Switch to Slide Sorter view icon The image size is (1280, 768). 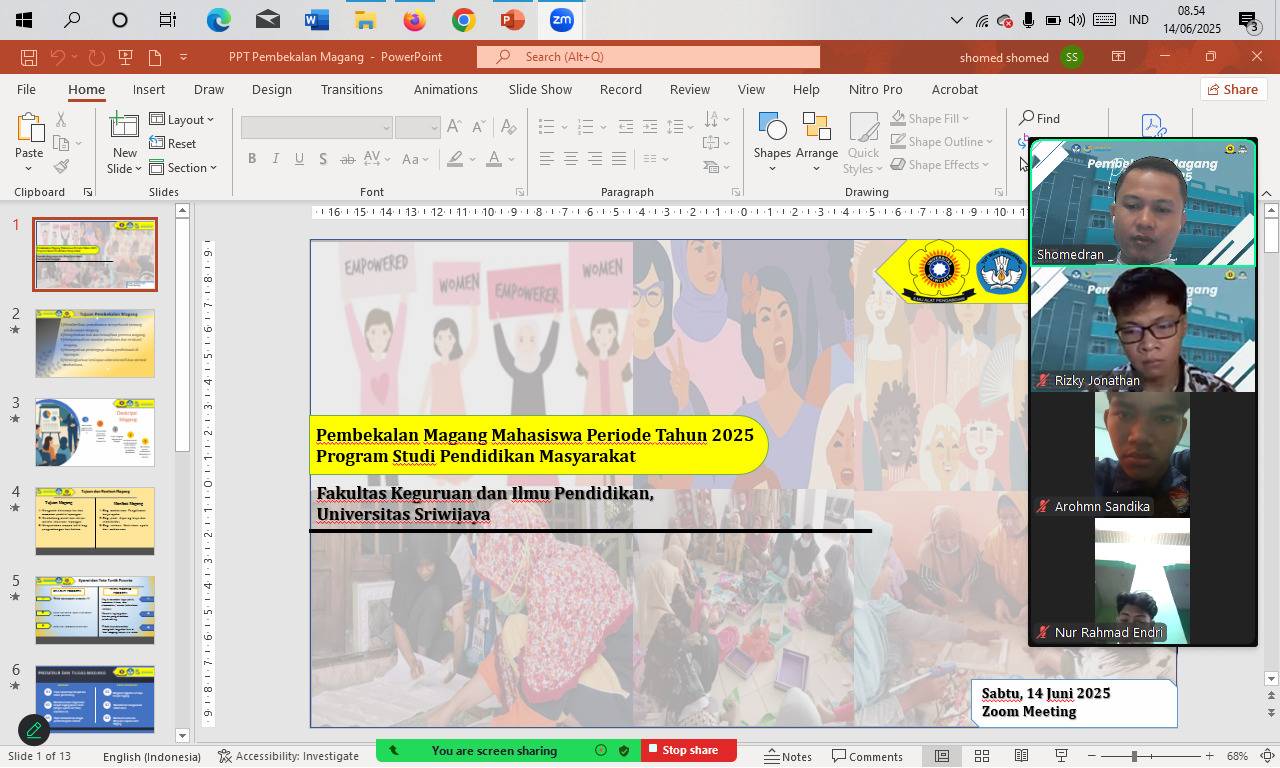point(982,756)
